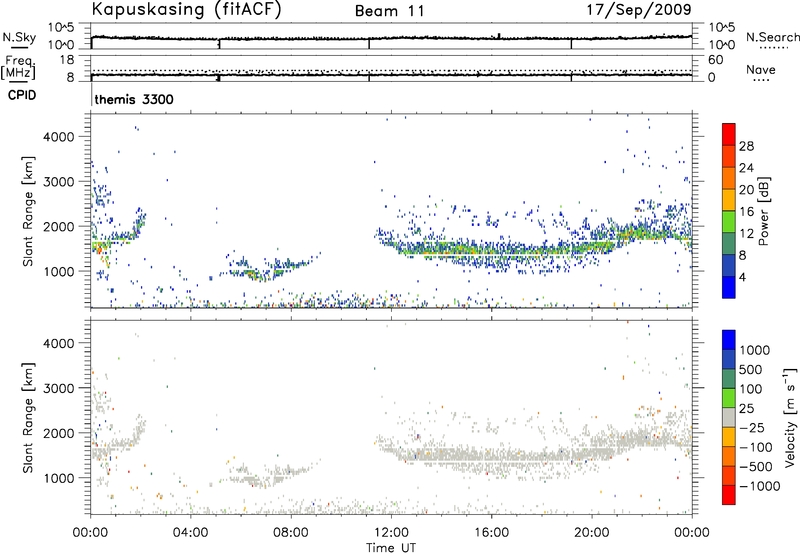This screenshot has height=554, width=800.
Task: Click the Freq. [MHz] axis label
Action: (x=18, y=68)
